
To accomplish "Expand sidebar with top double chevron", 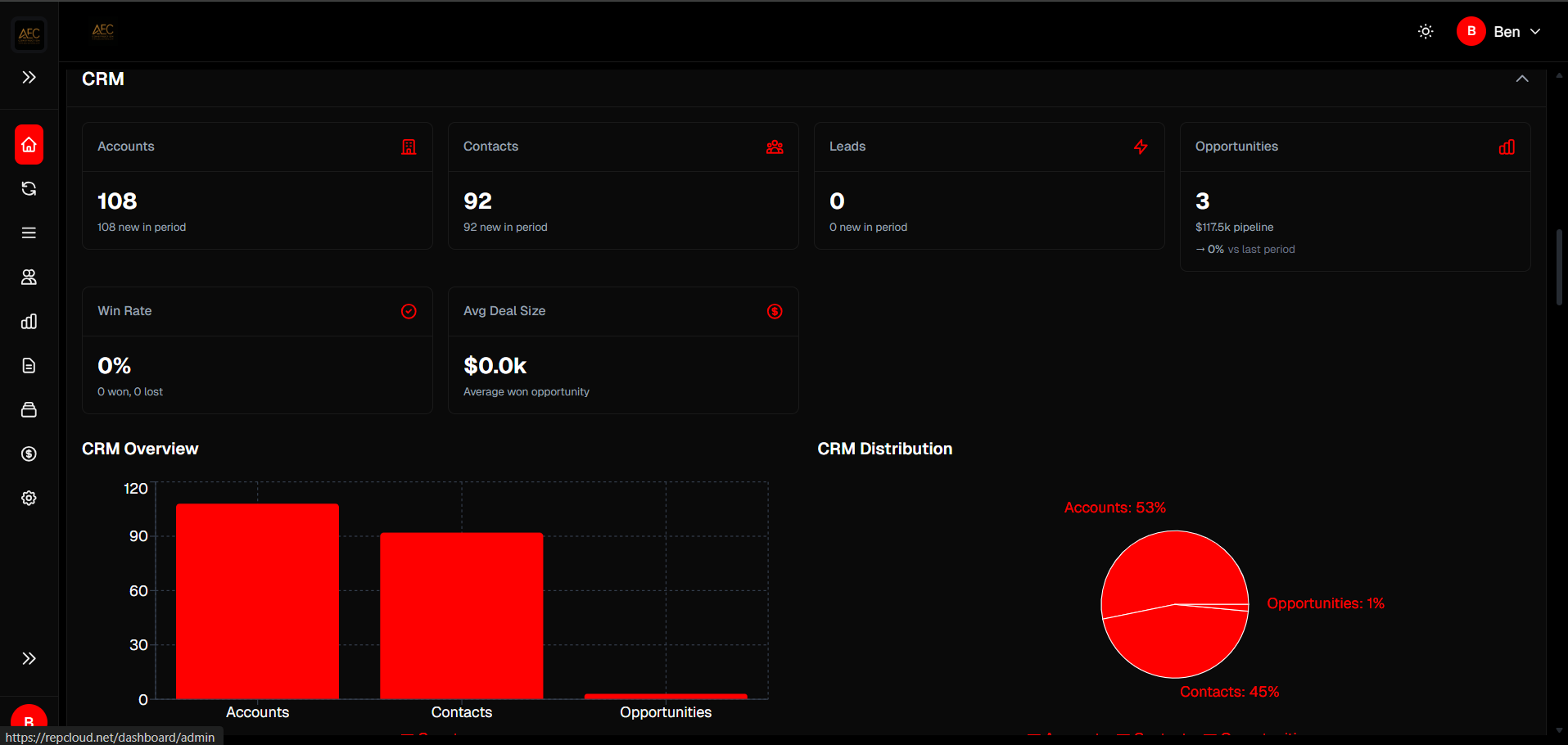I will click(x=29, y=78).
